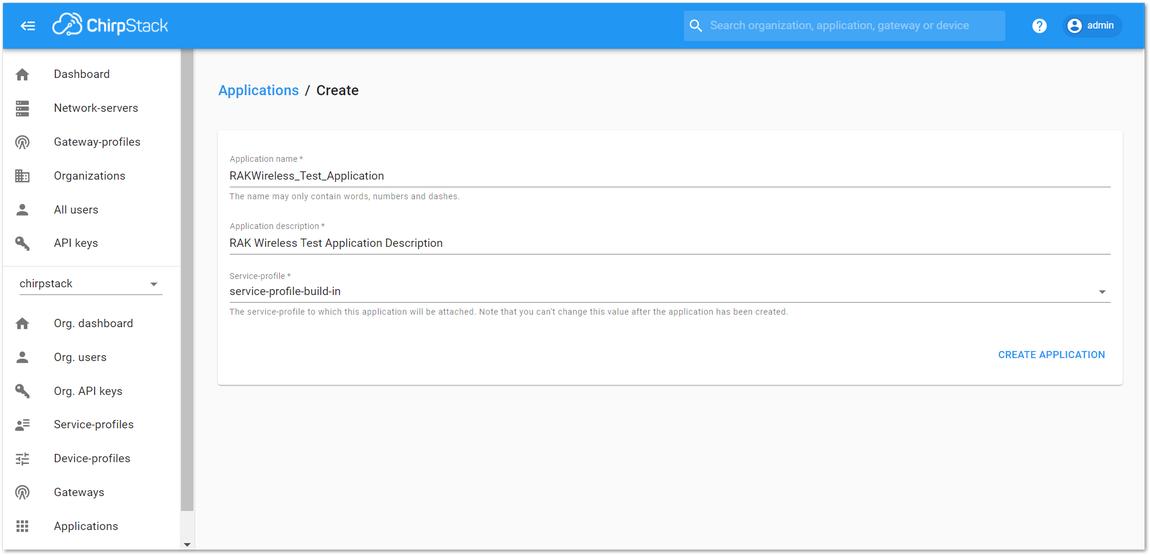
Task: Click the All users person icon
Action: pyautogui.click(x=23, y=210)
